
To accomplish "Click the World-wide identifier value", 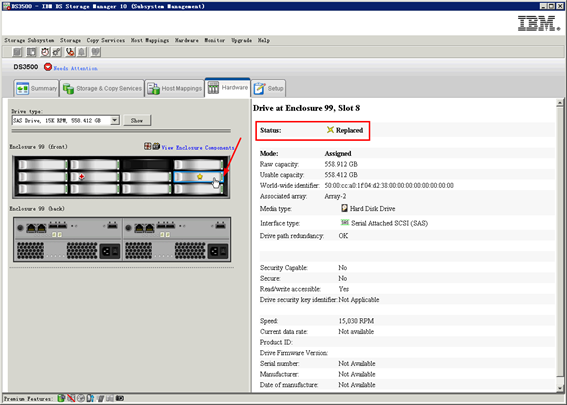I will [x=389, y=186].
